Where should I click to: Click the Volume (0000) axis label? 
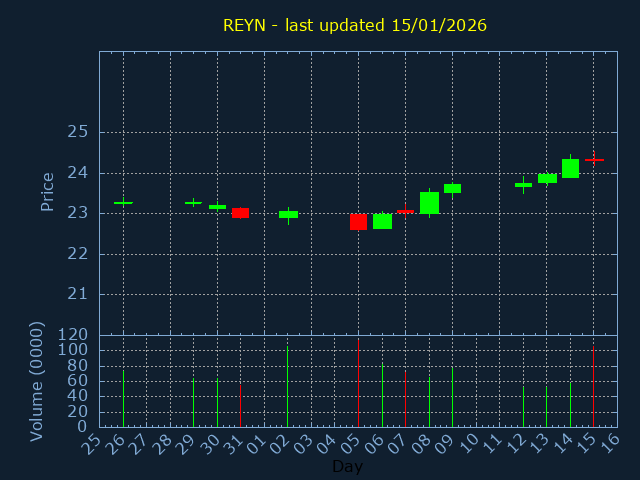tap(37, 381)
